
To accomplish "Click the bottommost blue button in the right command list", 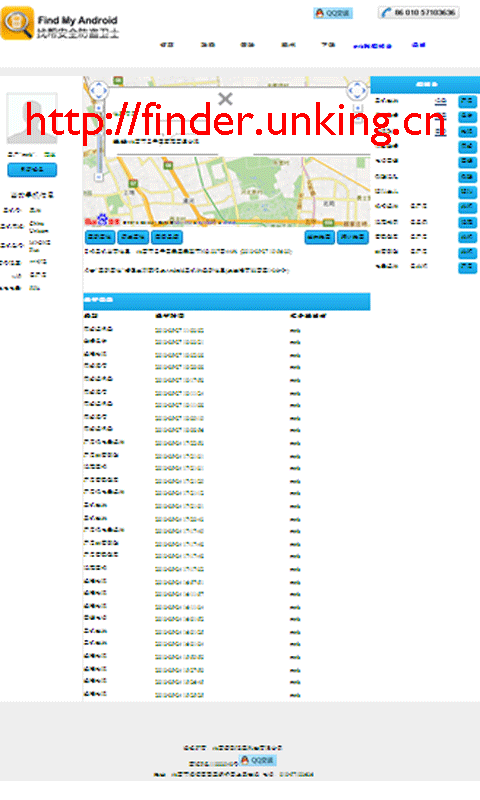I will click(467, 267).
